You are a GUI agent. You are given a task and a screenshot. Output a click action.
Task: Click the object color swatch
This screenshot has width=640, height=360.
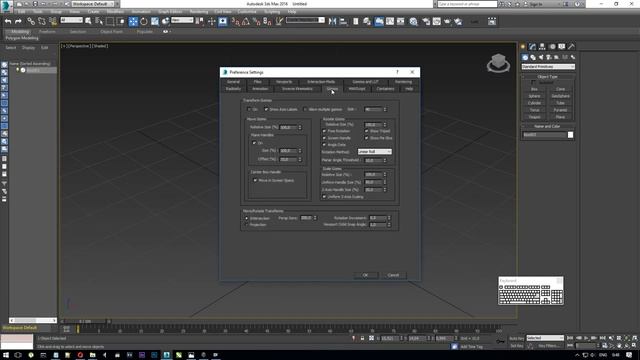[x=570, y=135]
